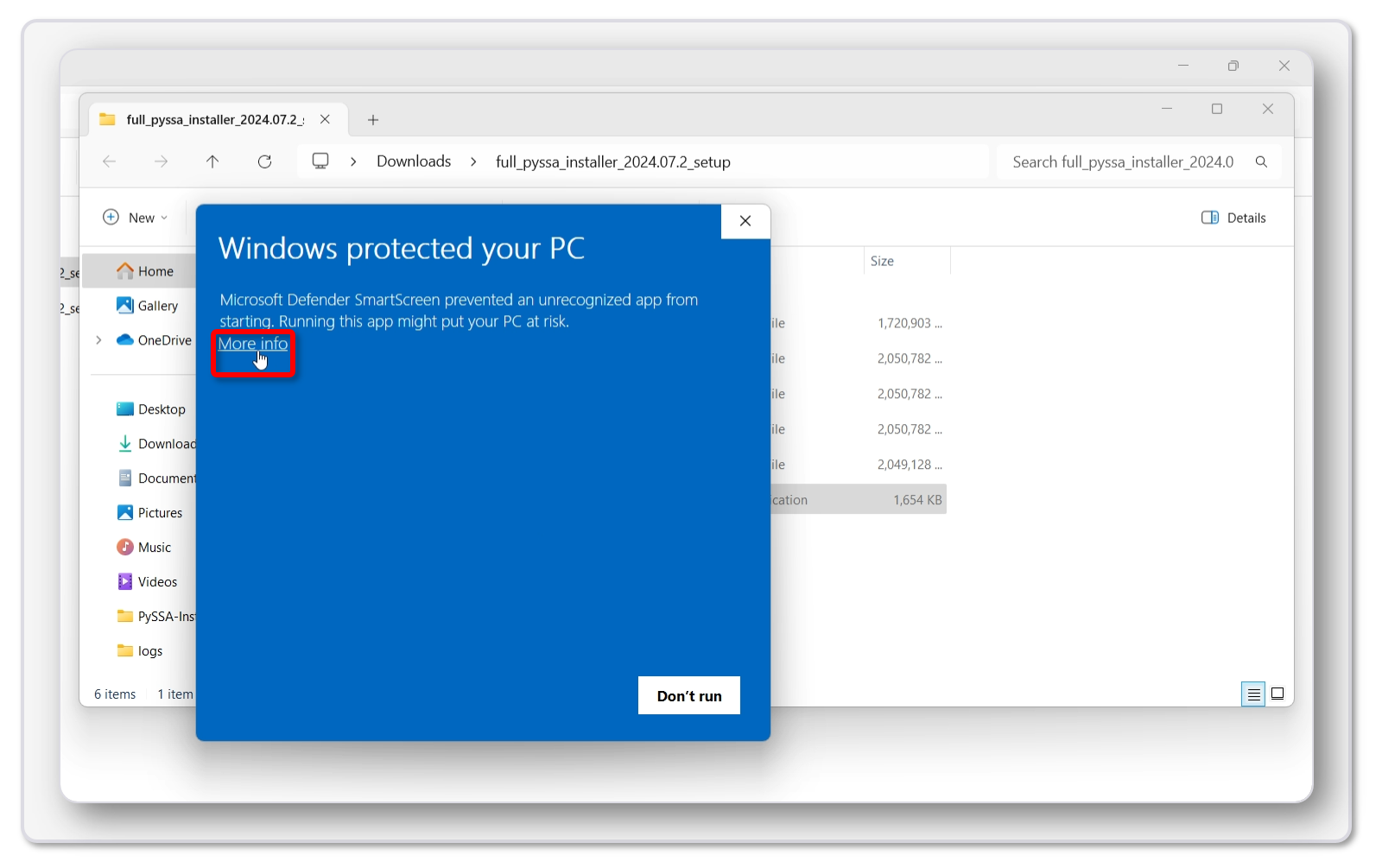Viewport: 1382px width, 868px height.
Task: Switch to details list view icon
Action: coord(1253,694)
